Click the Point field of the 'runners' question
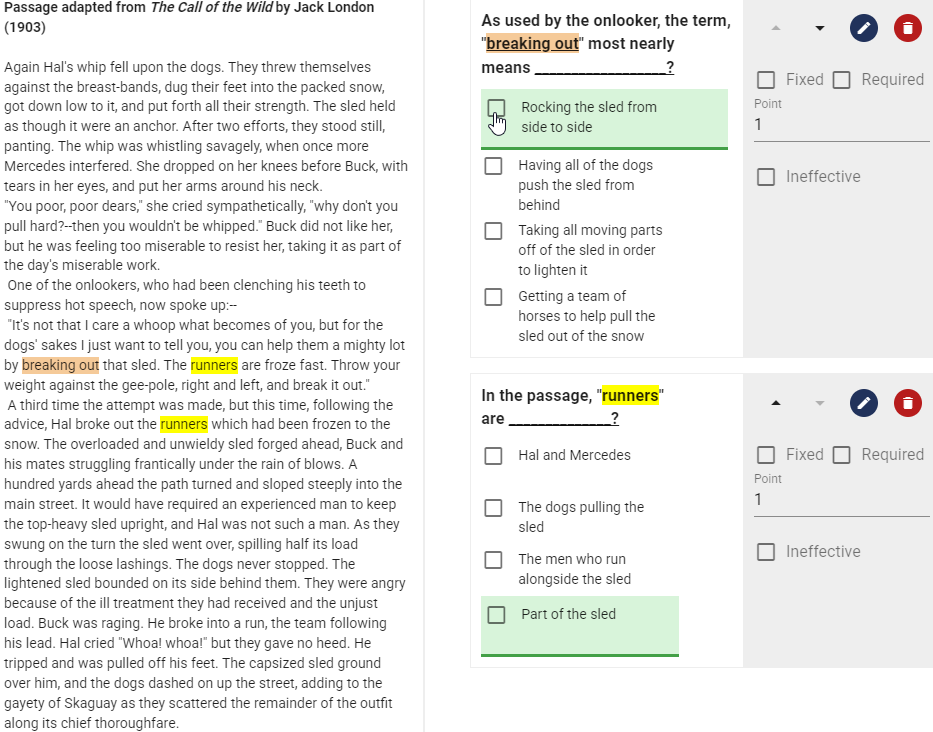Screen dimensions: 933x732 coord(841,500)
